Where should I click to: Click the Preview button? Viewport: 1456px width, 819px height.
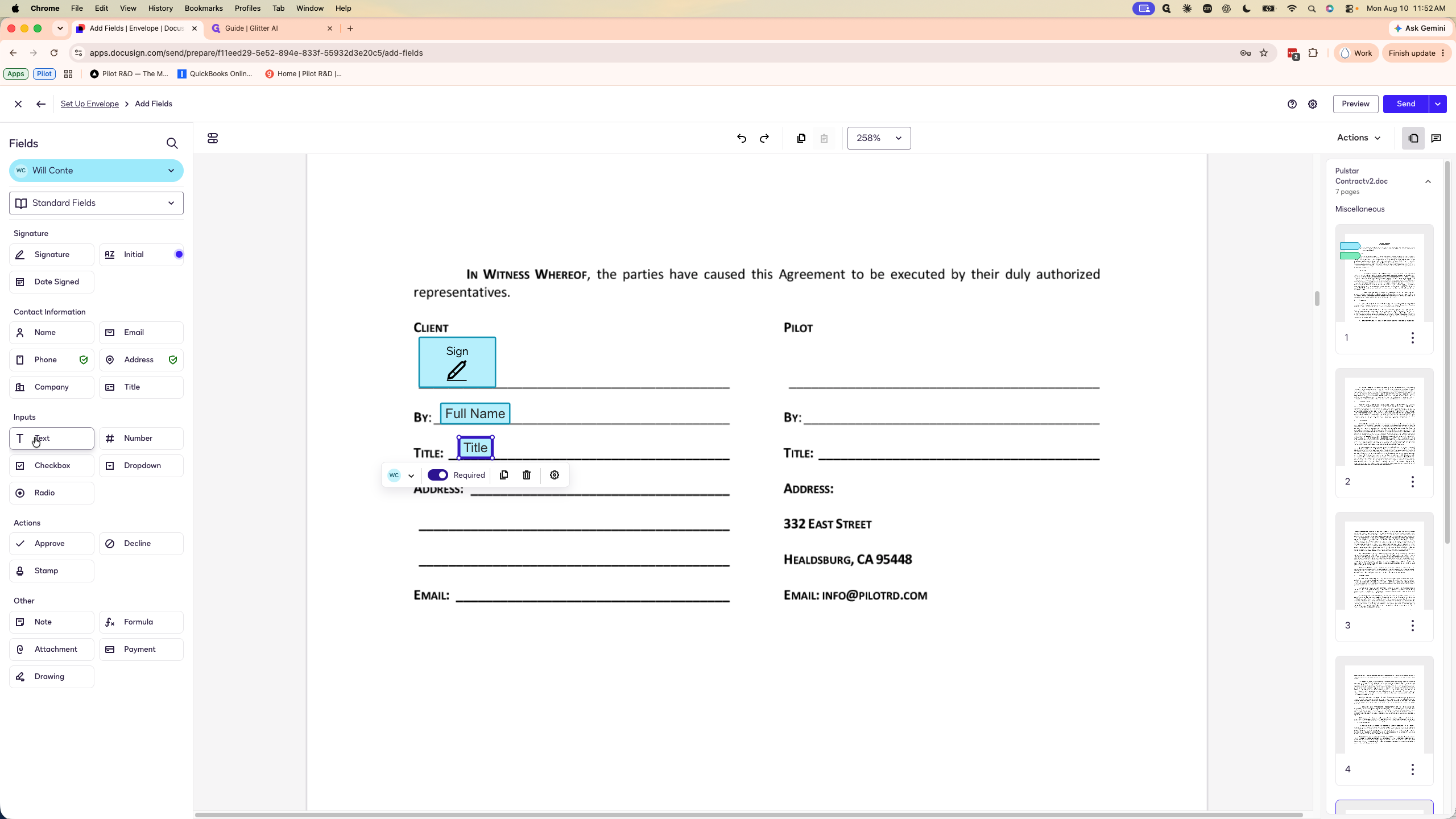click(x=1355, y=104)
